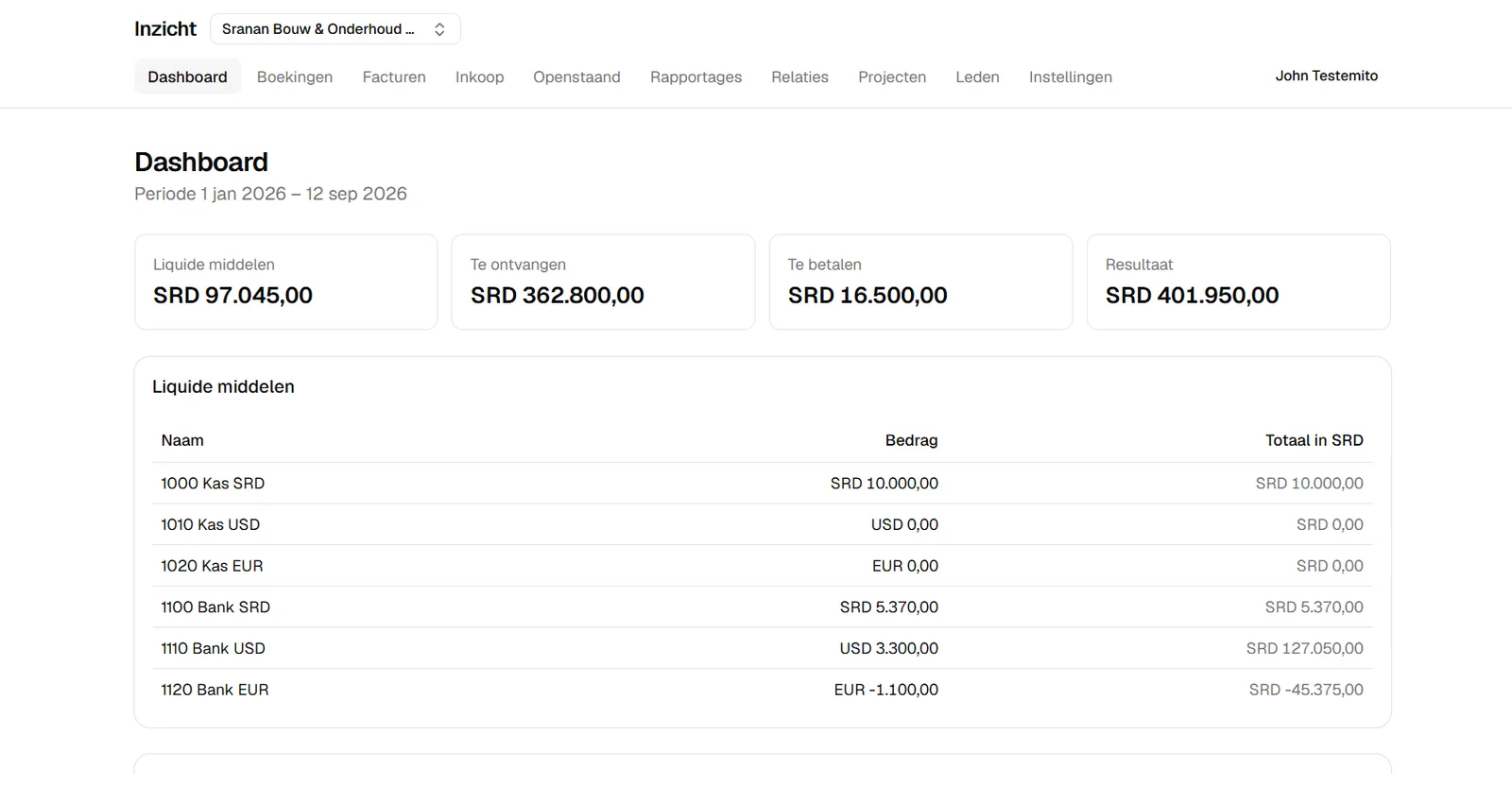Select the 1010 Kas USD row name
This screenshot has height=803, width=1512.
(x=210, y=524)
